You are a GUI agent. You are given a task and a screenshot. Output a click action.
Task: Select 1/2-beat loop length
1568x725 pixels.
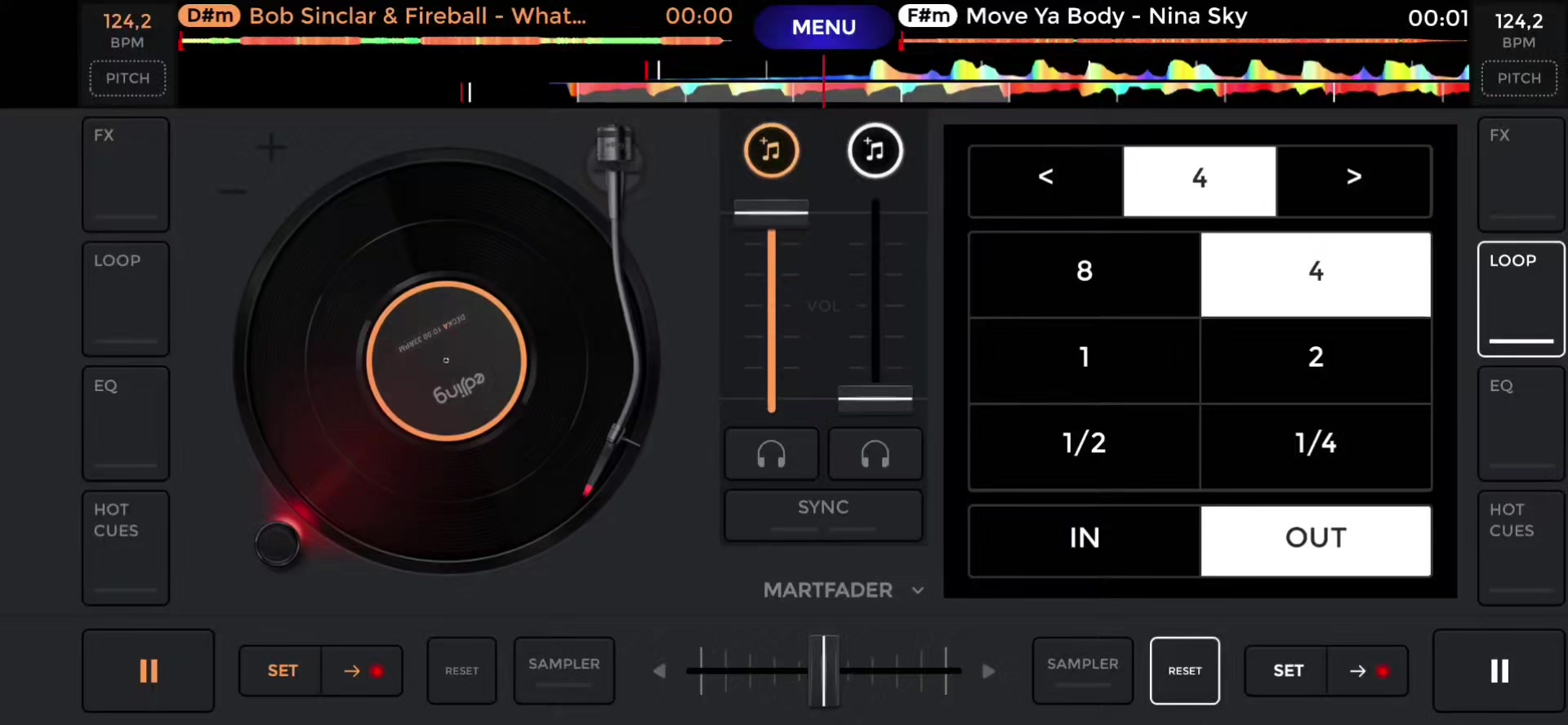click(x=1085, y=447)
